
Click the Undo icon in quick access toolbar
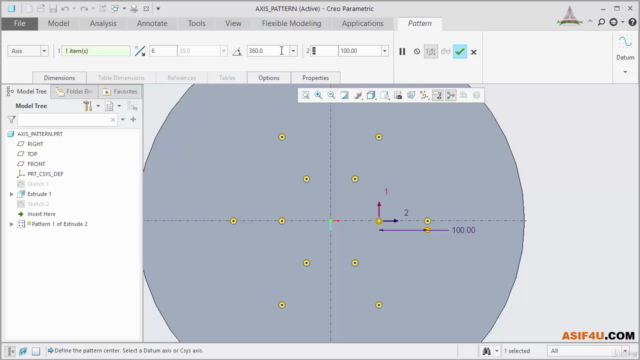tap(65, 9)
